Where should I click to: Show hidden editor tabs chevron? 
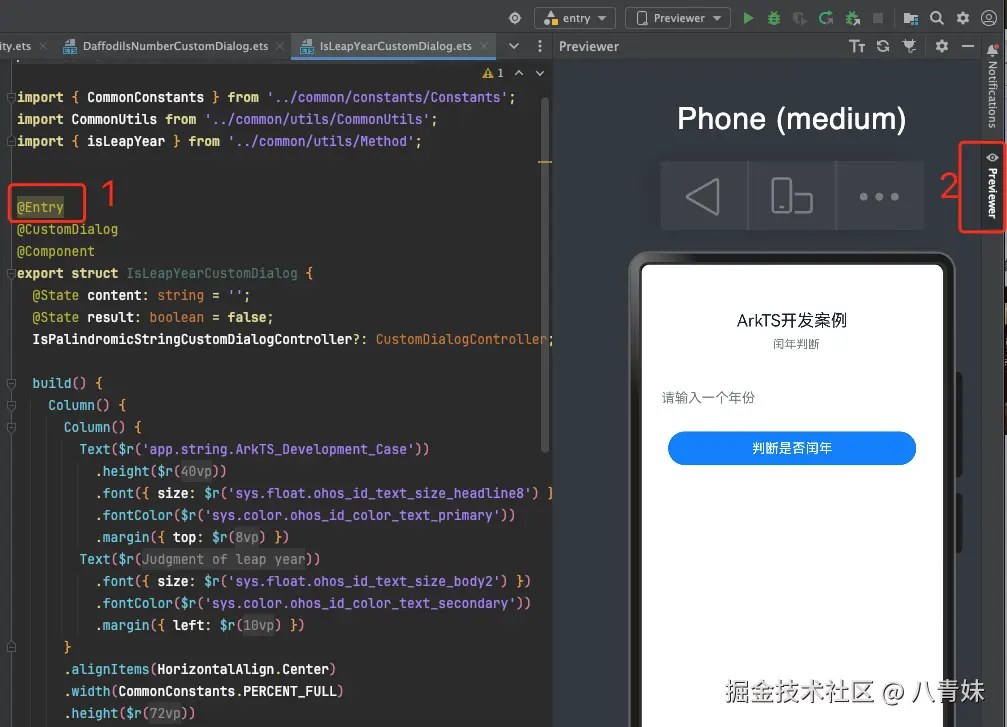pyautogui.click(x=514, y=46)
